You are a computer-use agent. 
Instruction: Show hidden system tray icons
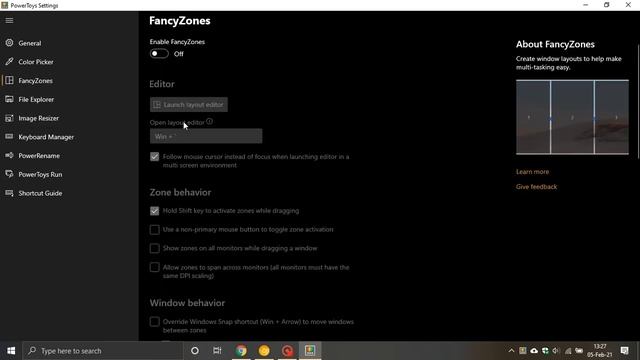pyautogui.click(x=511, y=351)
